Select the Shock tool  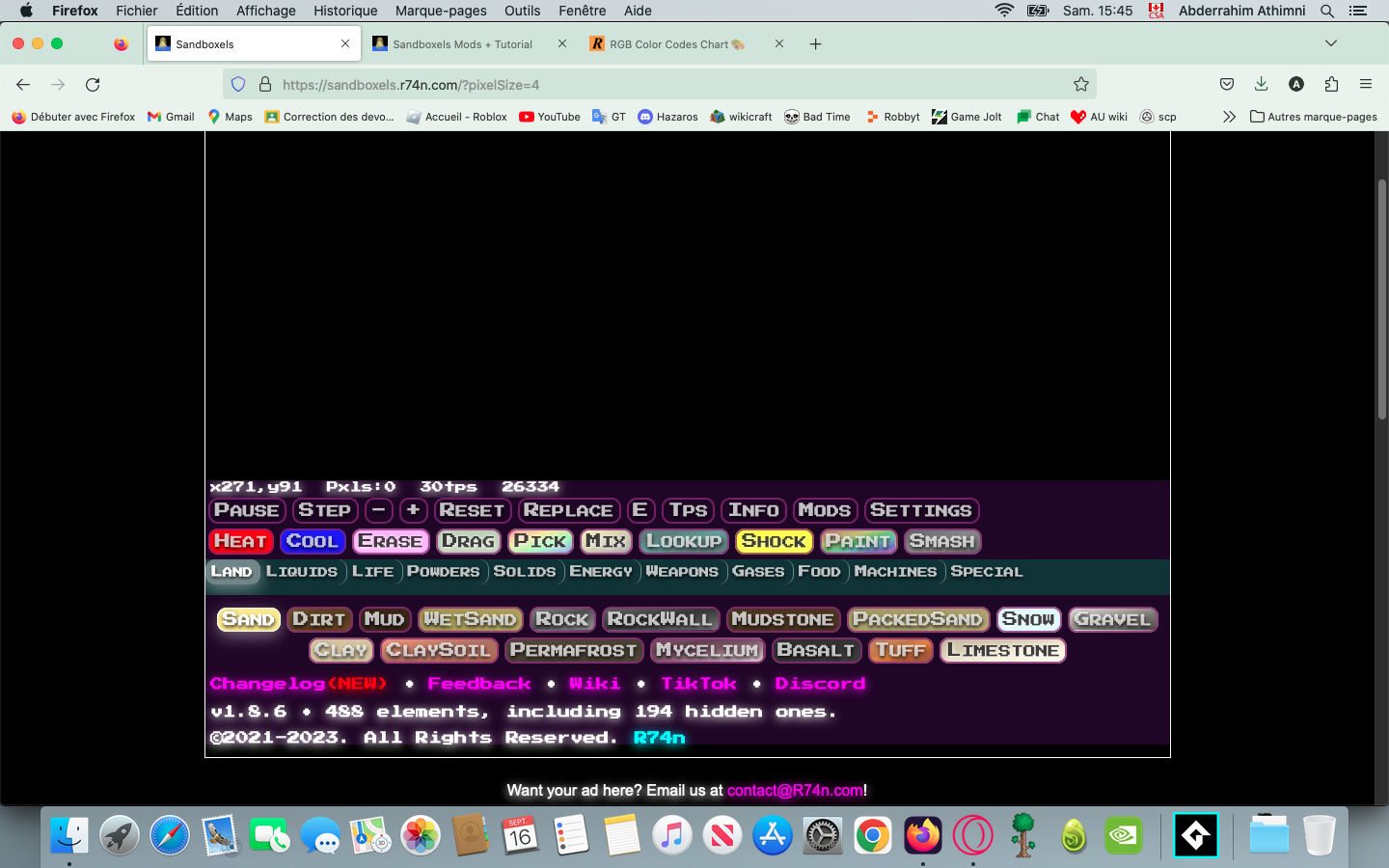tap(773, 541)
